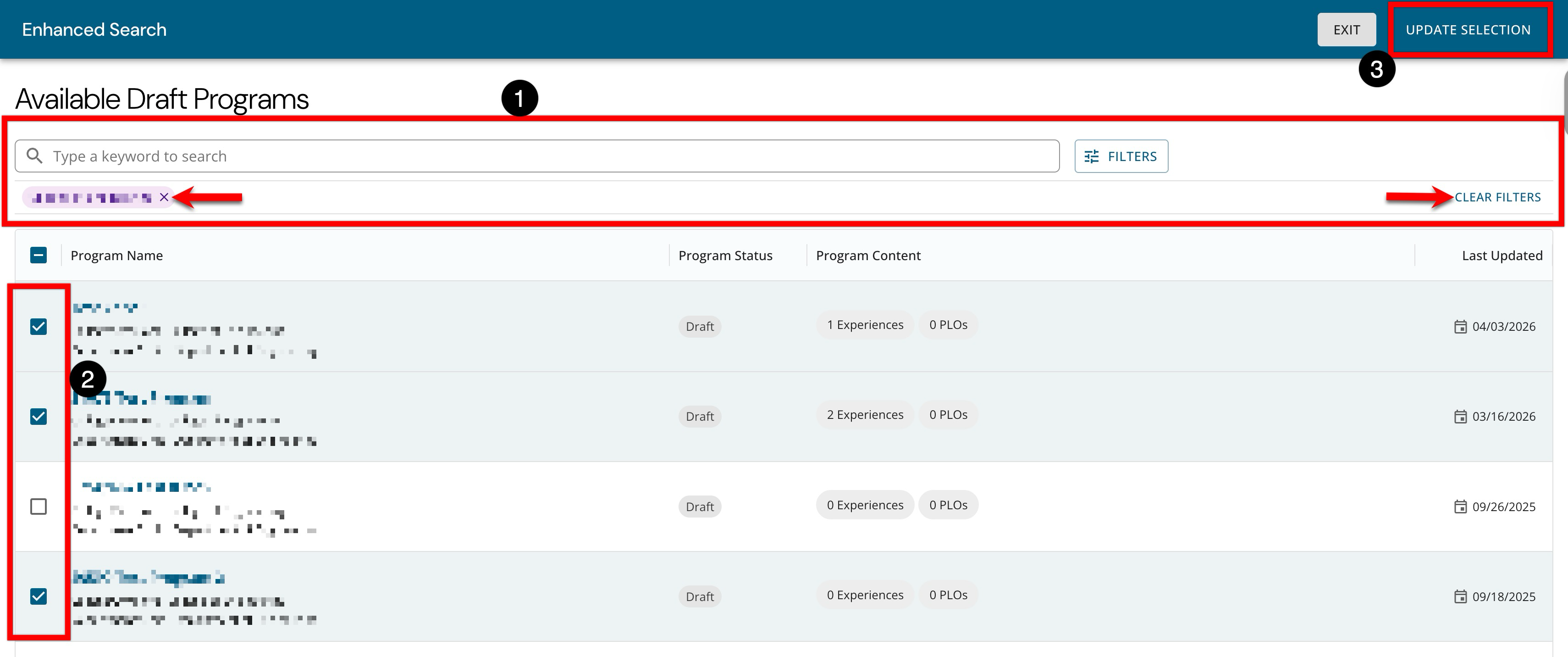Click the 03/16/2026 date

pos(1503,417)
